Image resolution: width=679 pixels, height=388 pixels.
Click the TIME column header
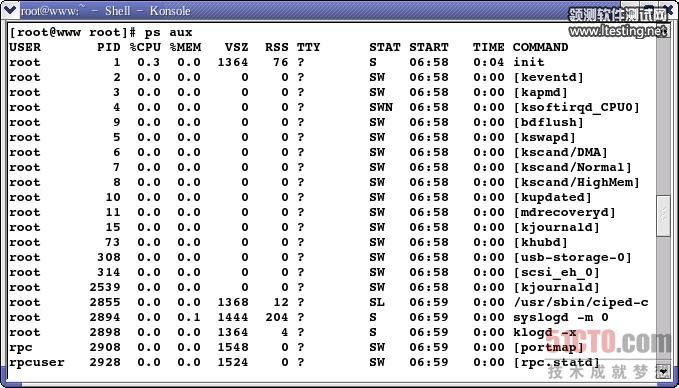tap(488, 47)
